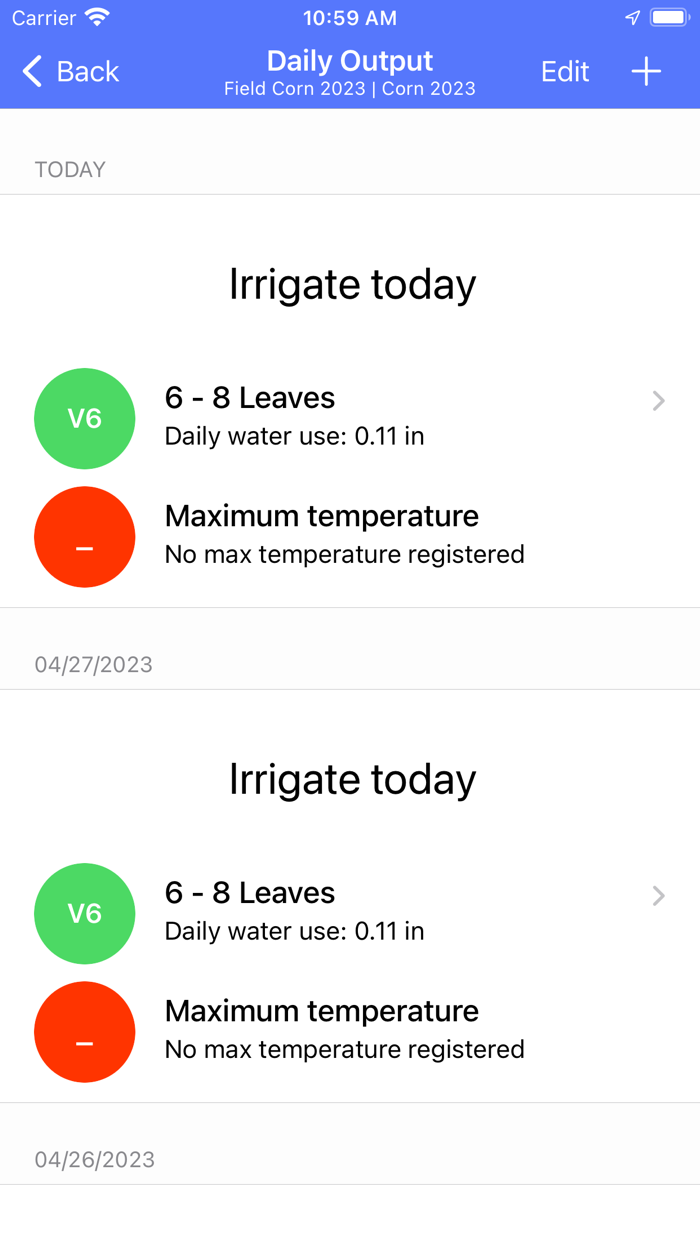
Task: Expand details for today's 6 - 8 Leaves entry
Action: (x=658, y=401)
